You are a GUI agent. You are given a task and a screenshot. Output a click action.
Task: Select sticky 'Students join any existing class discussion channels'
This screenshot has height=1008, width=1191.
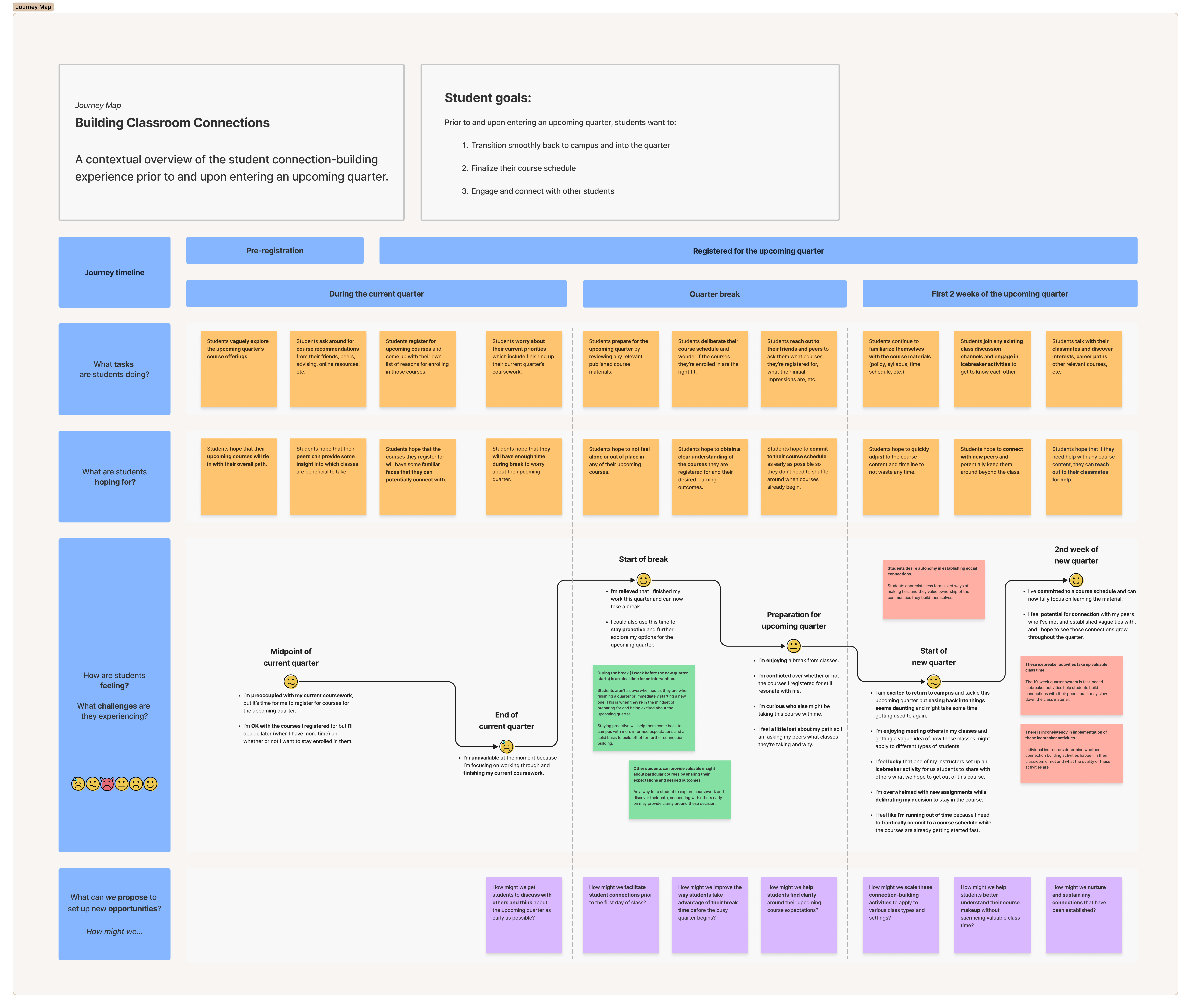pyautogui.click(x=992, y=369)
